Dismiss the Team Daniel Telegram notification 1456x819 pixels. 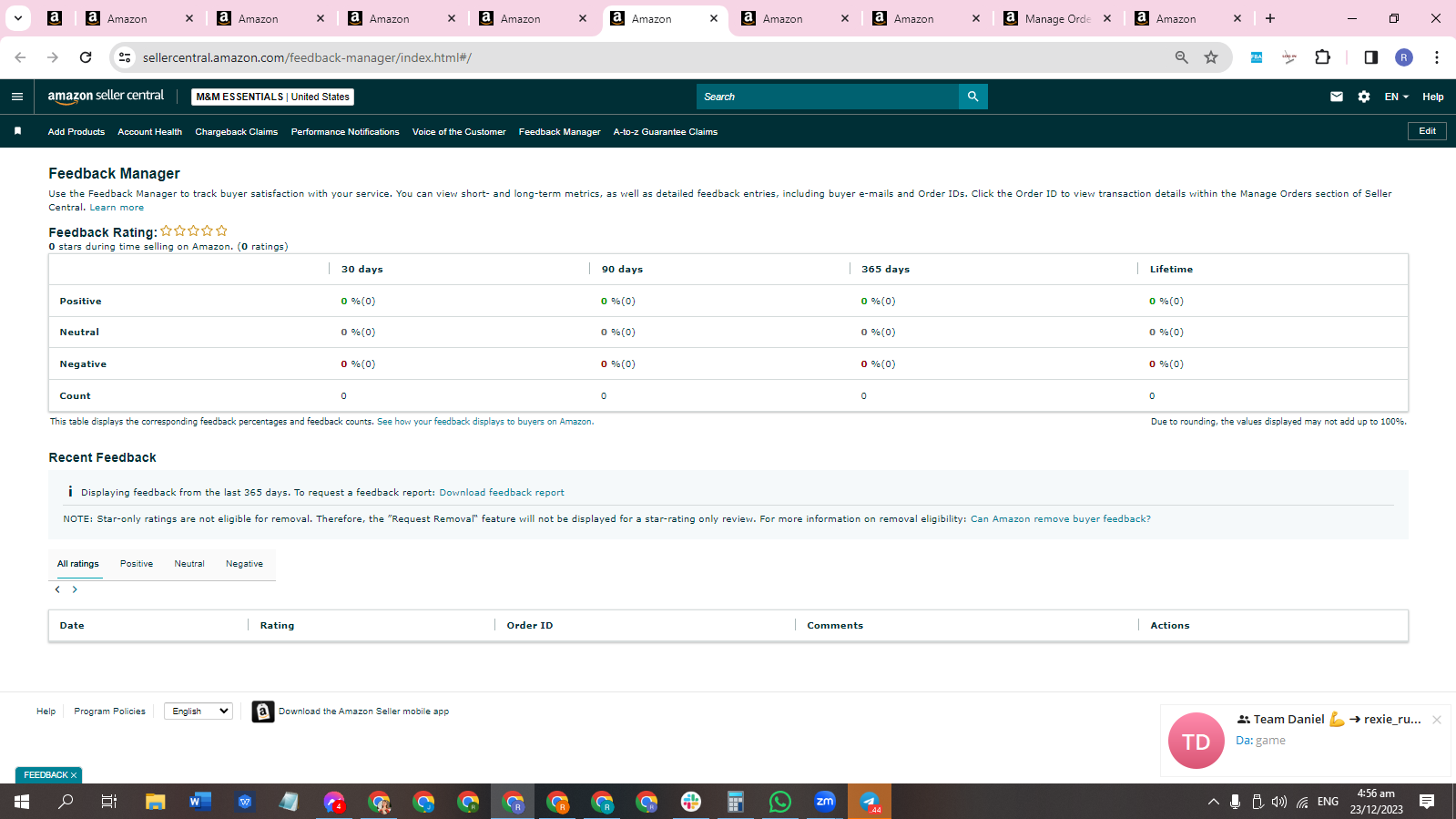tap(1437, 720)
